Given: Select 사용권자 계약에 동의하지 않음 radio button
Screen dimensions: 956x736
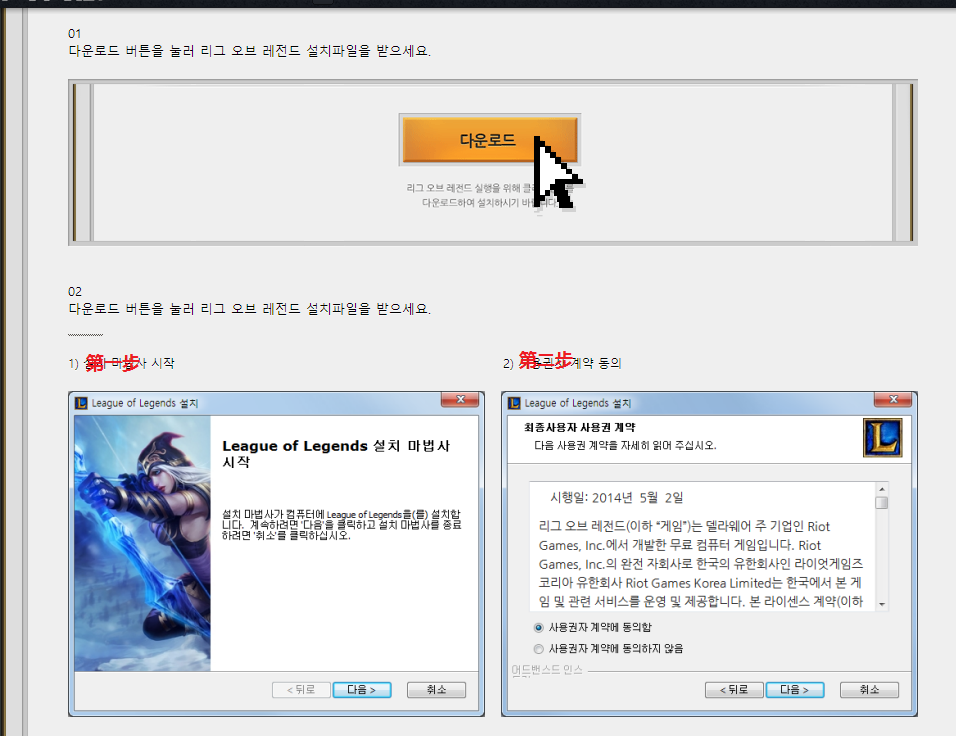Looking at the screenshot, I should 540,648.
